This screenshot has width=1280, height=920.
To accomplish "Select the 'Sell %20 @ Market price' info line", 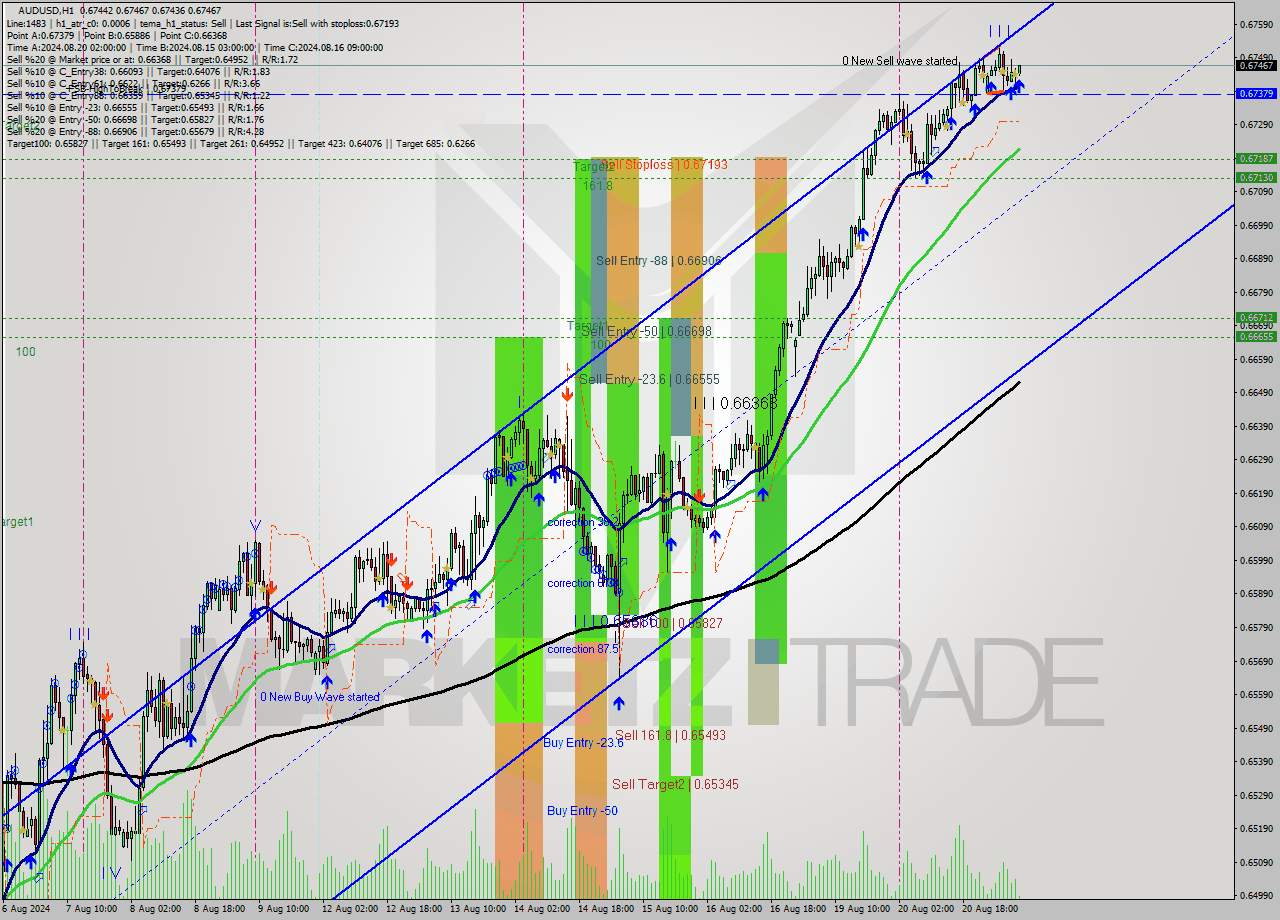I will [152, 59].
